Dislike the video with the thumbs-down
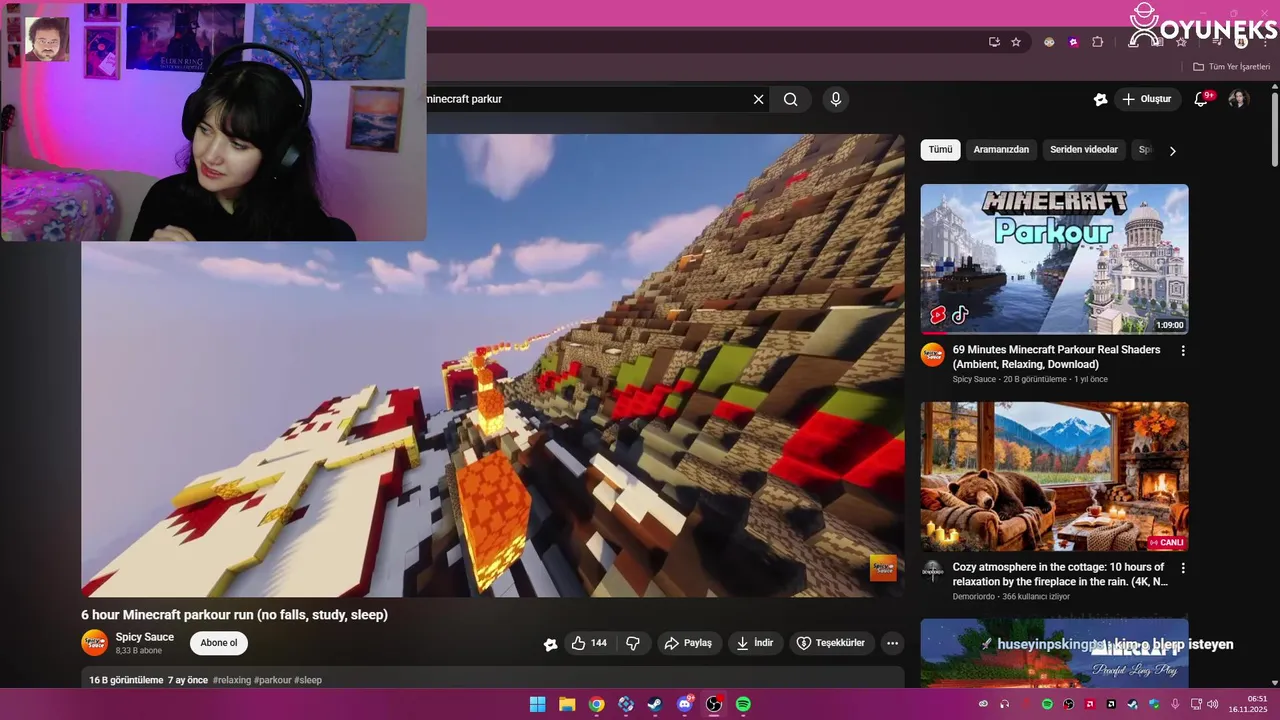Image resolution: width=1280 pixels, height=720 pixels. click(633, 643)
